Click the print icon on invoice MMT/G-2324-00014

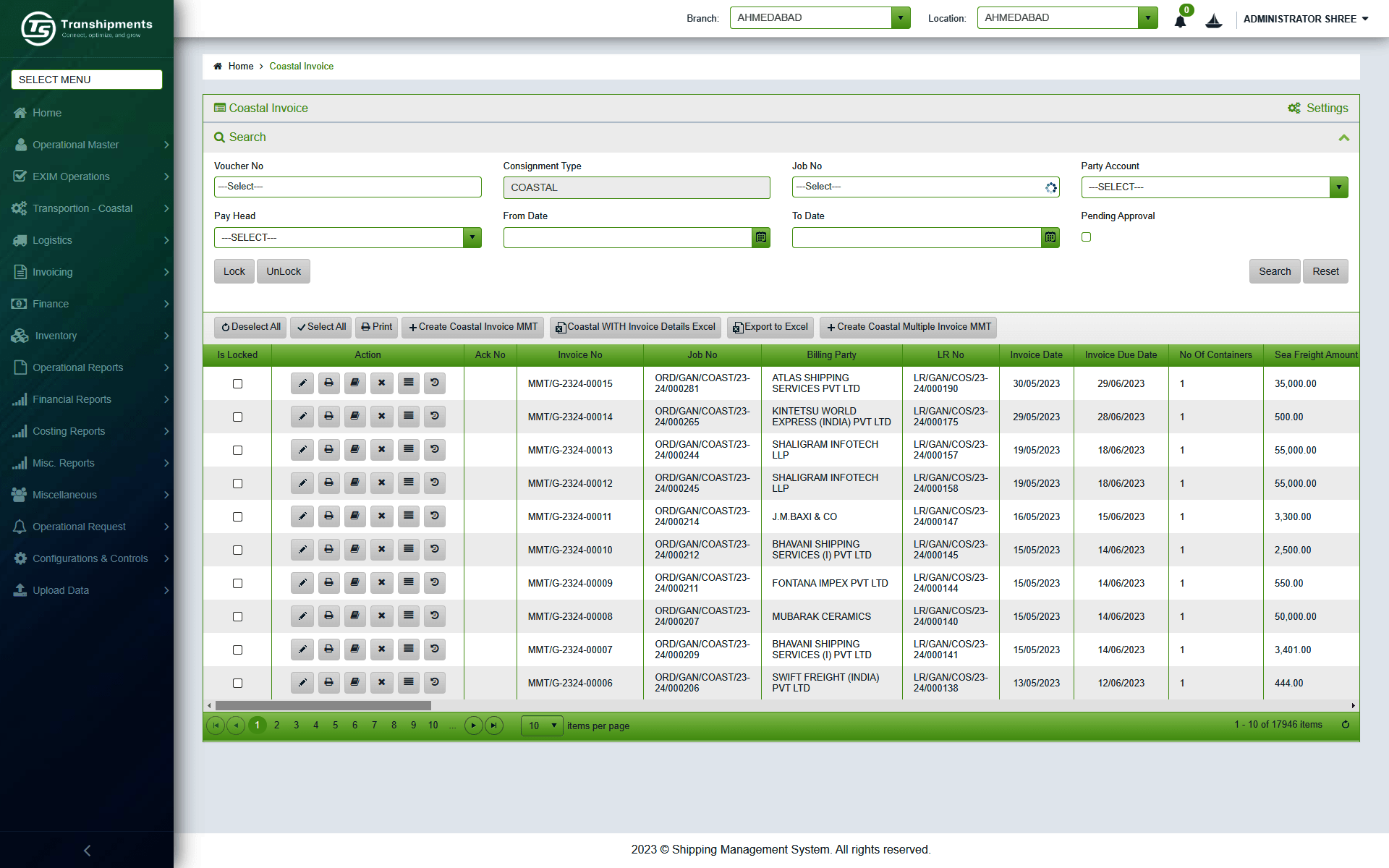coord(328,416)
